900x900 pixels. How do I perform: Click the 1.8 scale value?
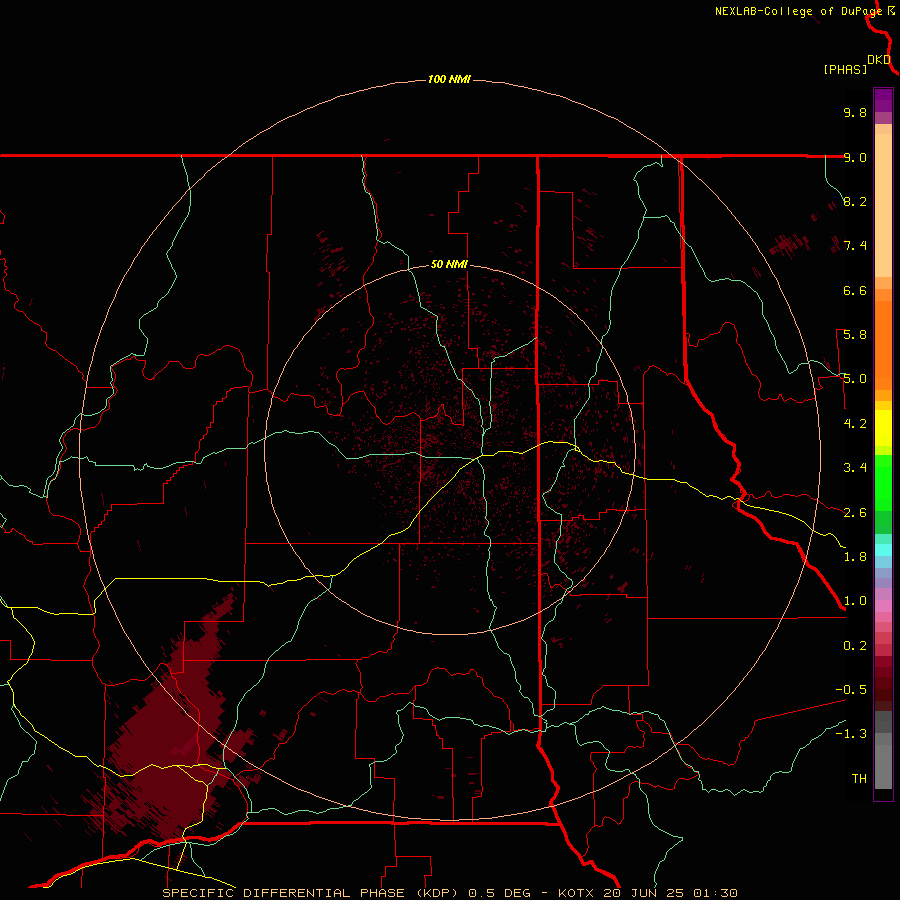point(855,557)
